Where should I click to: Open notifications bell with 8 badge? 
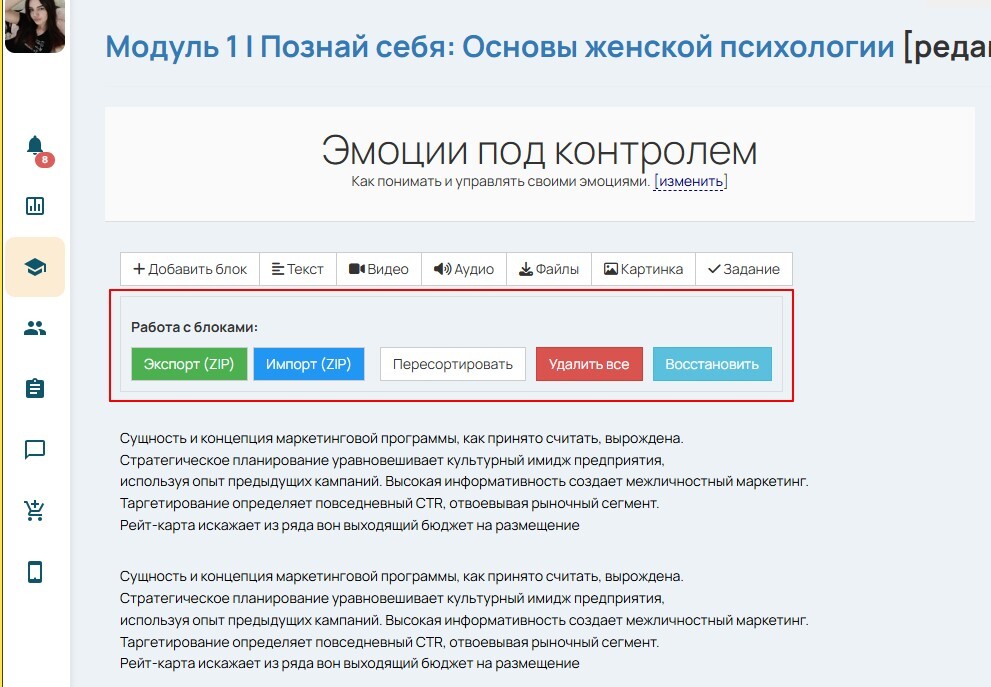pos(36,147)
